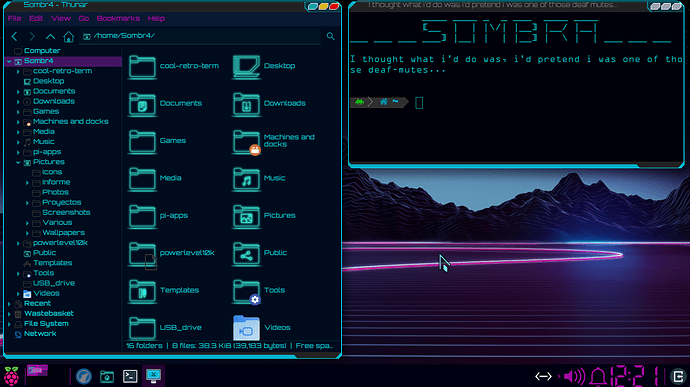690x387 pixels.
Task: Open the cool-retro-term folder icon in file view
Action: click(x=142, y=66)
